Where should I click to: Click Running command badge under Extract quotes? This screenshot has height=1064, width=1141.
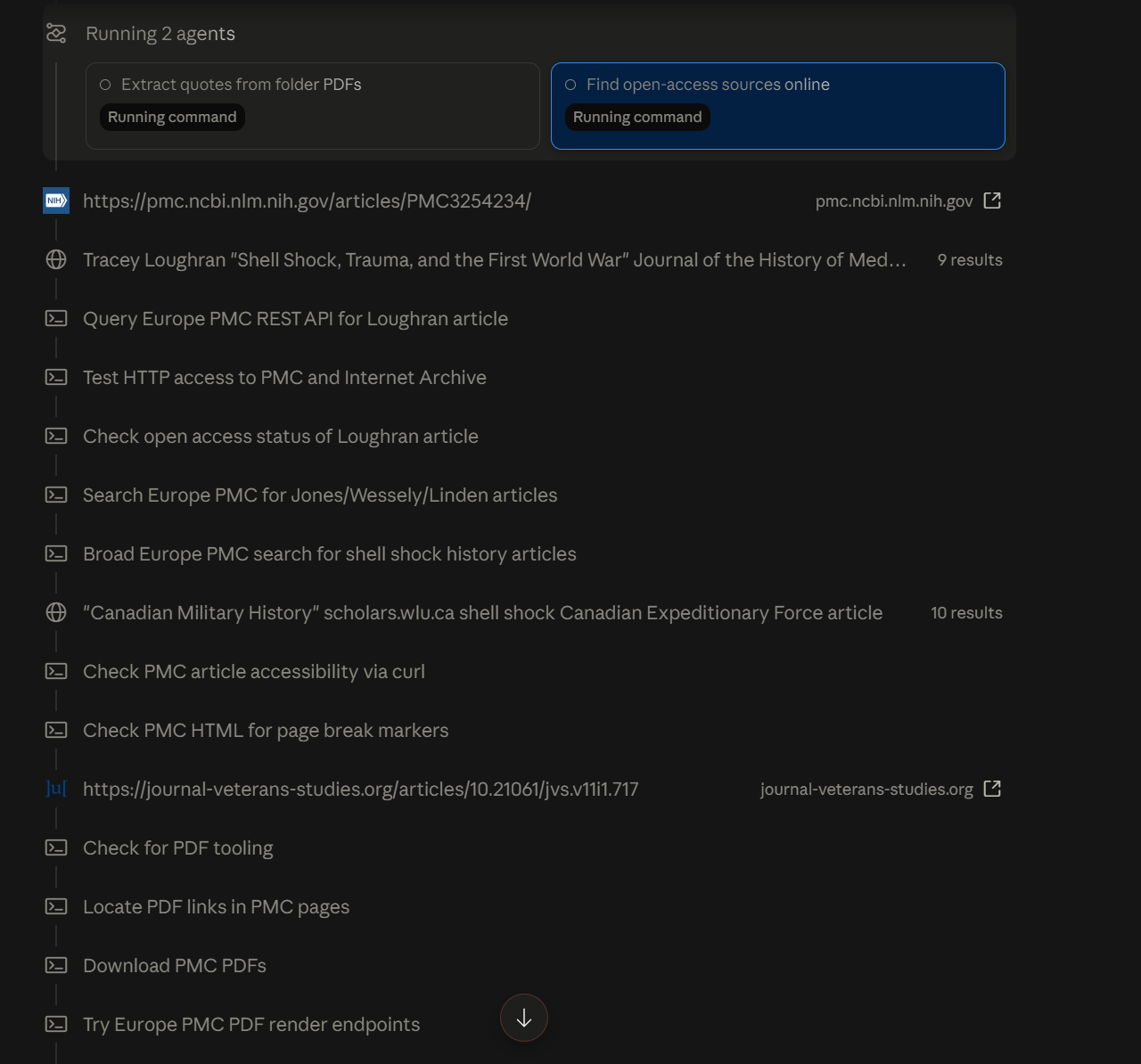click(x=172, y=117)
